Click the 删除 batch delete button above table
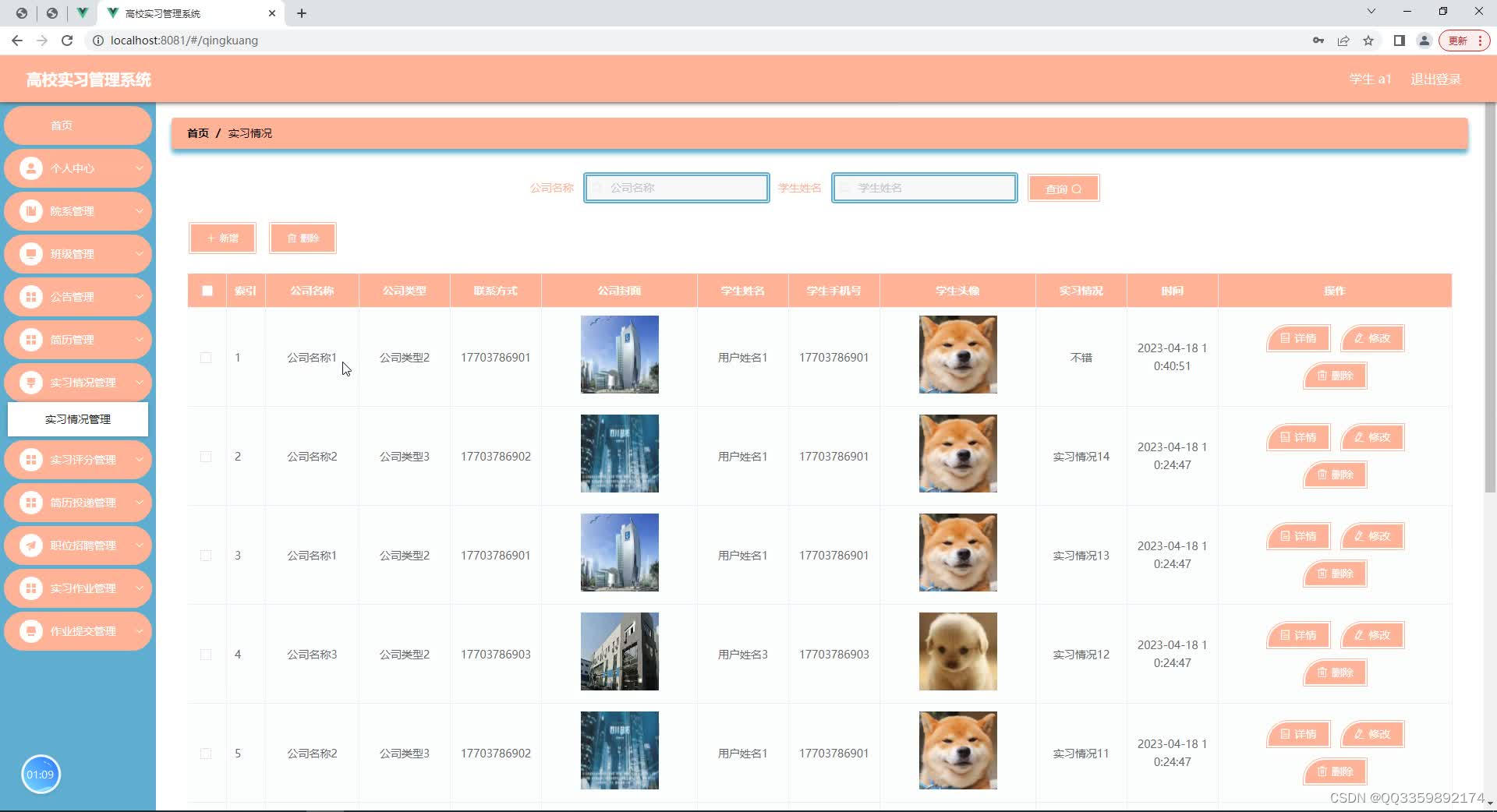Screen dimensions: 1497x812 pos(303,238)
